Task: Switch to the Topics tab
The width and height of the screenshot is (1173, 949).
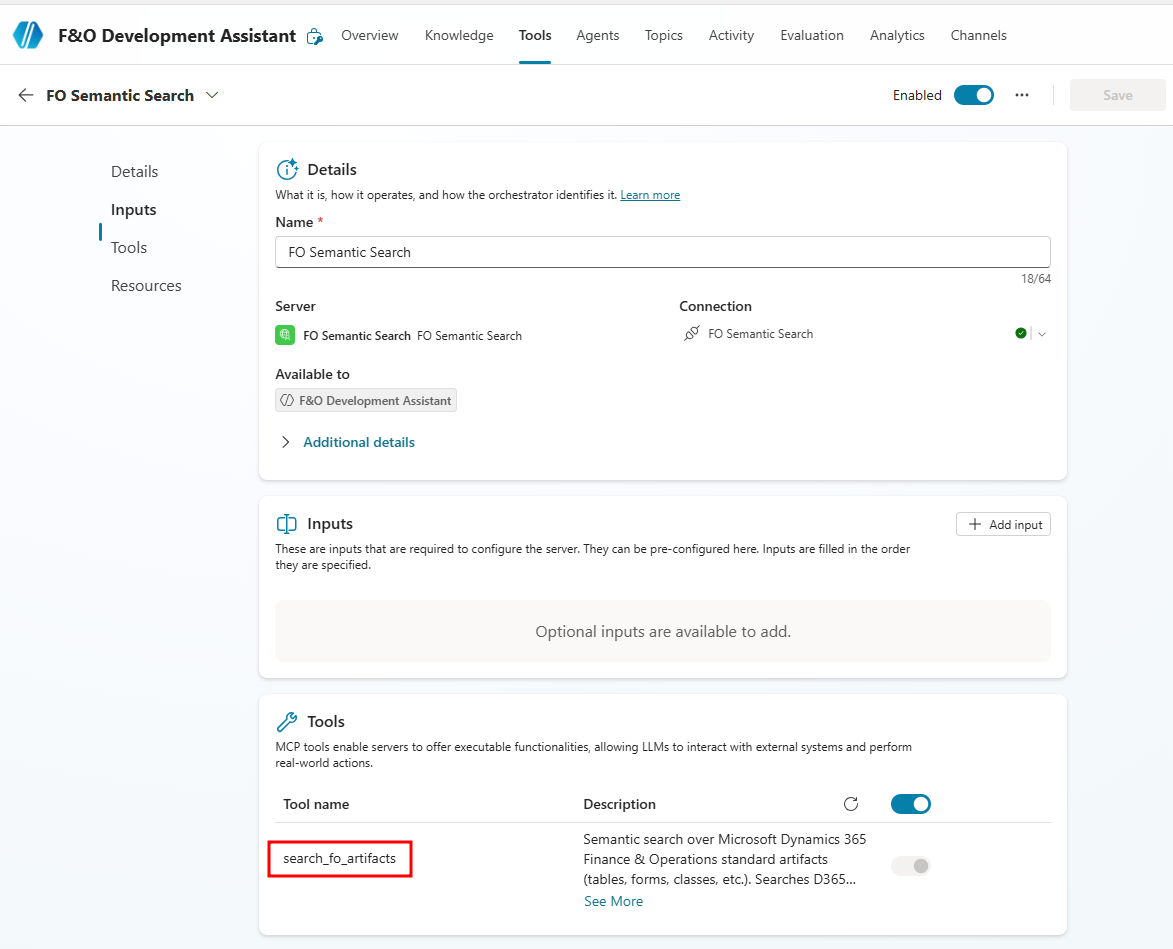Action: pyautogui.click(x=664, y=35)
